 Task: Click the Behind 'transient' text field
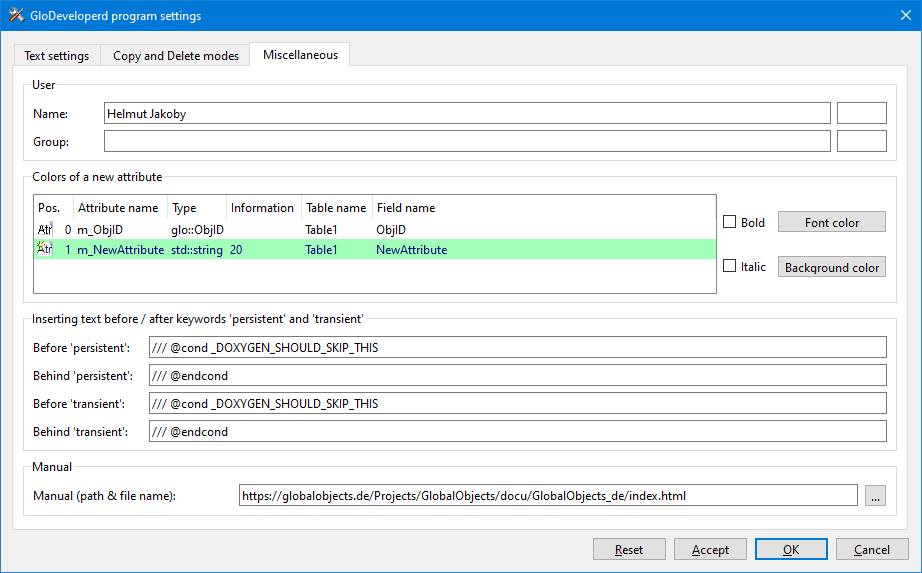coord(517,431)
